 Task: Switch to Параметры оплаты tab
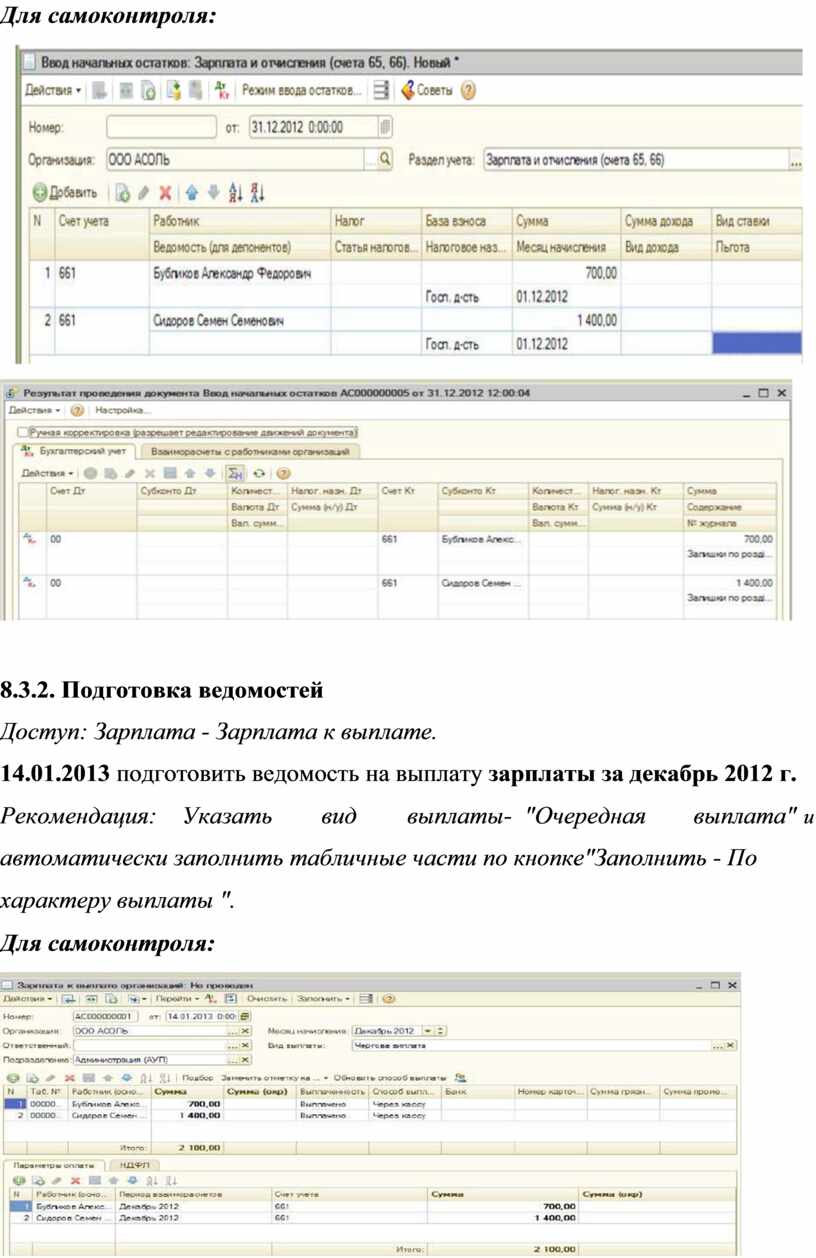pos(54,1165)
